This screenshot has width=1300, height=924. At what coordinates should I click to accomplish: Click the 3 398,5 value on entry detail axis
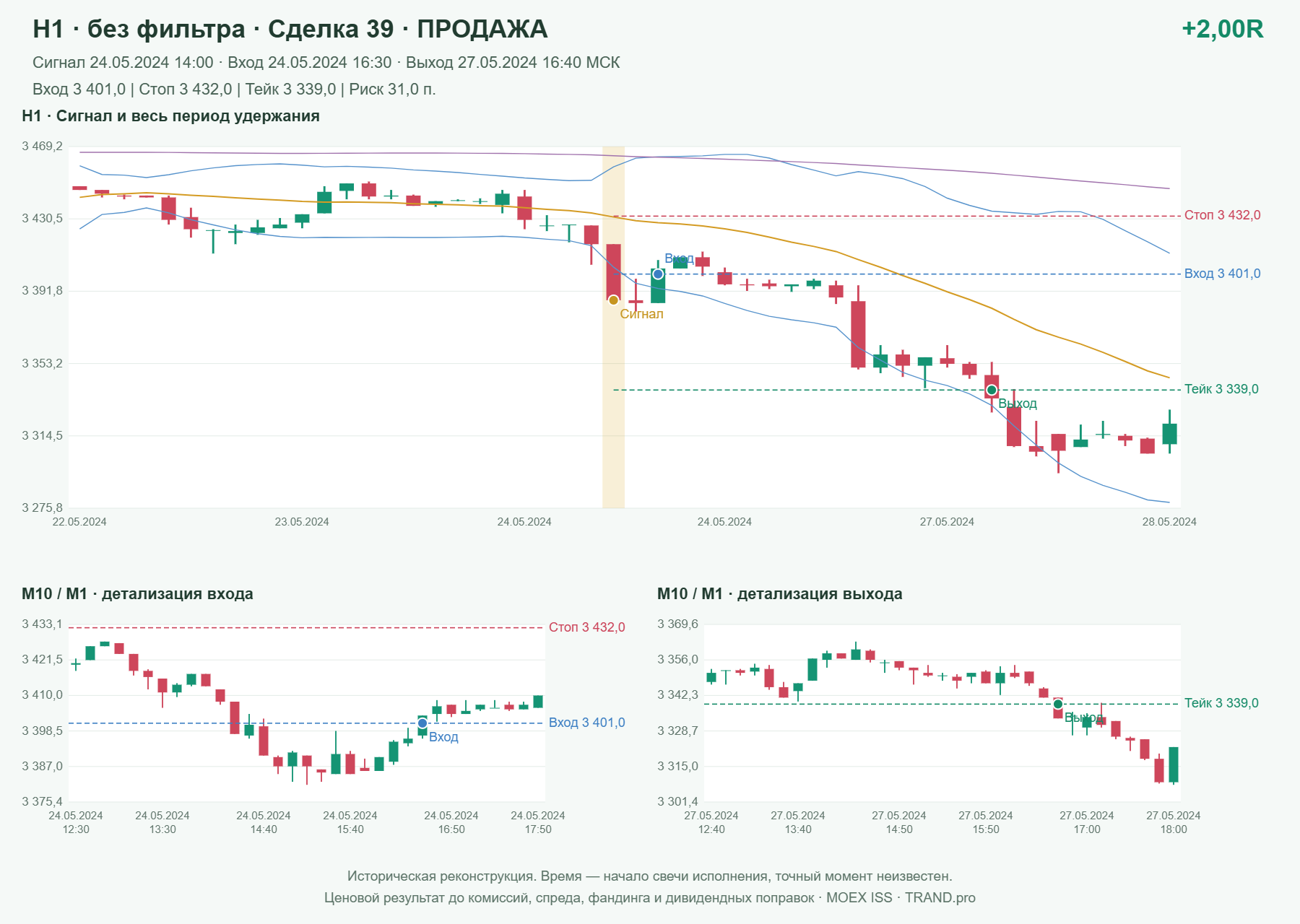click(42, 731)
